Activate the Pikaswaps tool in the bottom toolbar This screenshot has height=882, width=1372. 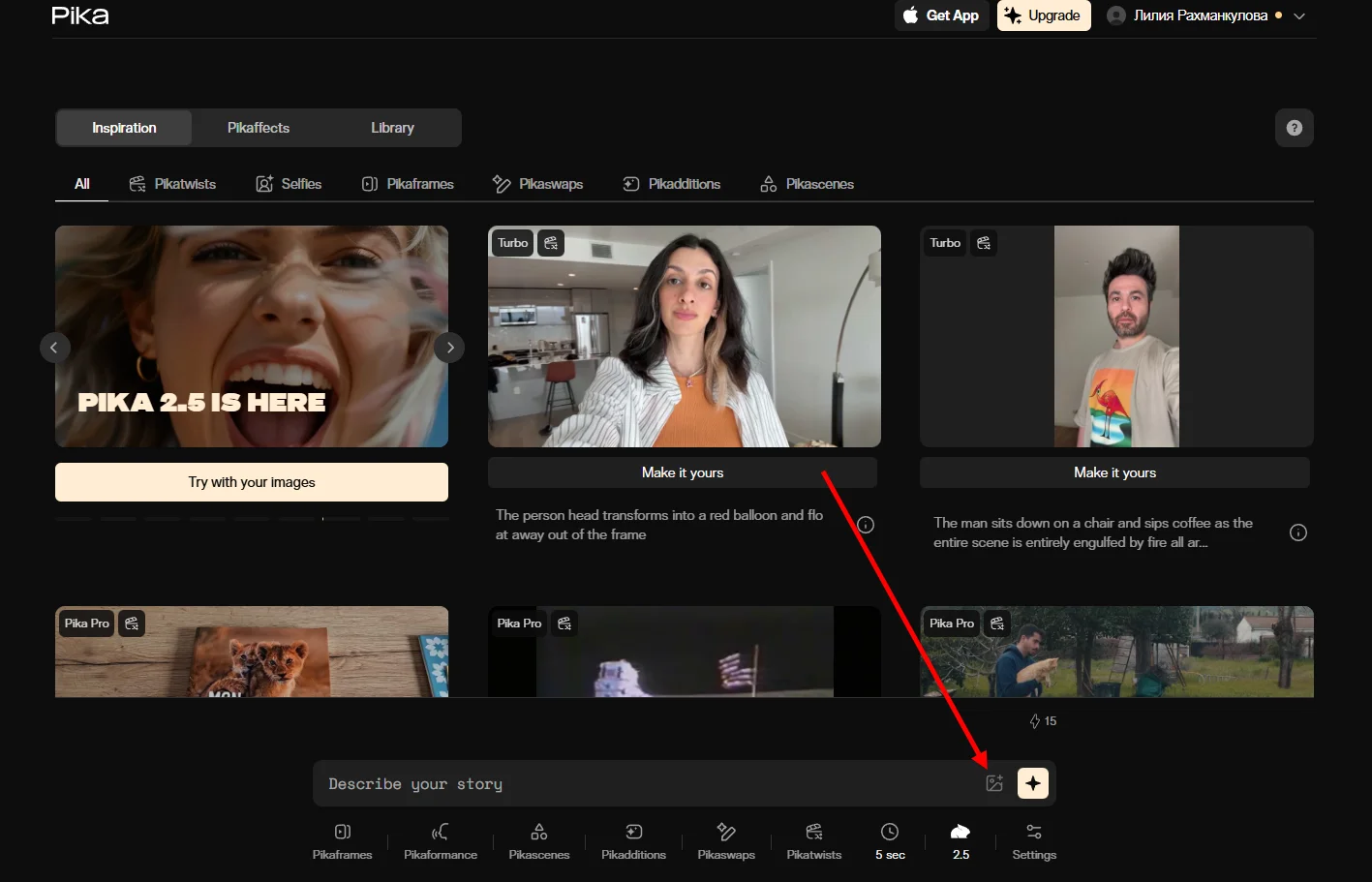(x=726, y=841)
